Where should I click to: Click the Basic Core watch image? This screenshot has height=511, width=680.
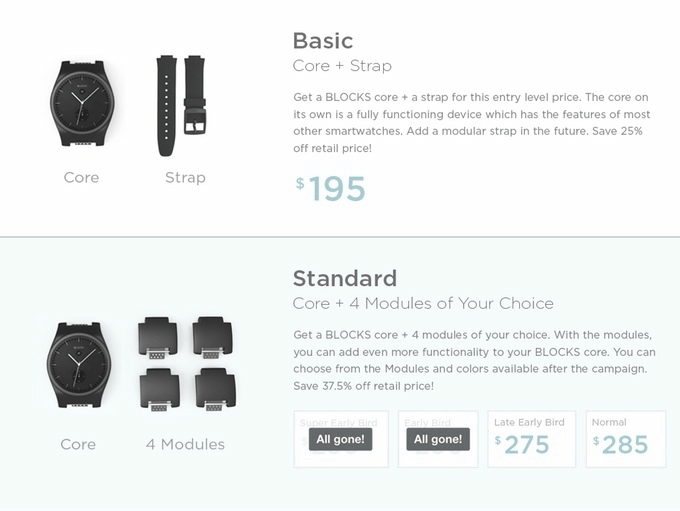point(83,103)
